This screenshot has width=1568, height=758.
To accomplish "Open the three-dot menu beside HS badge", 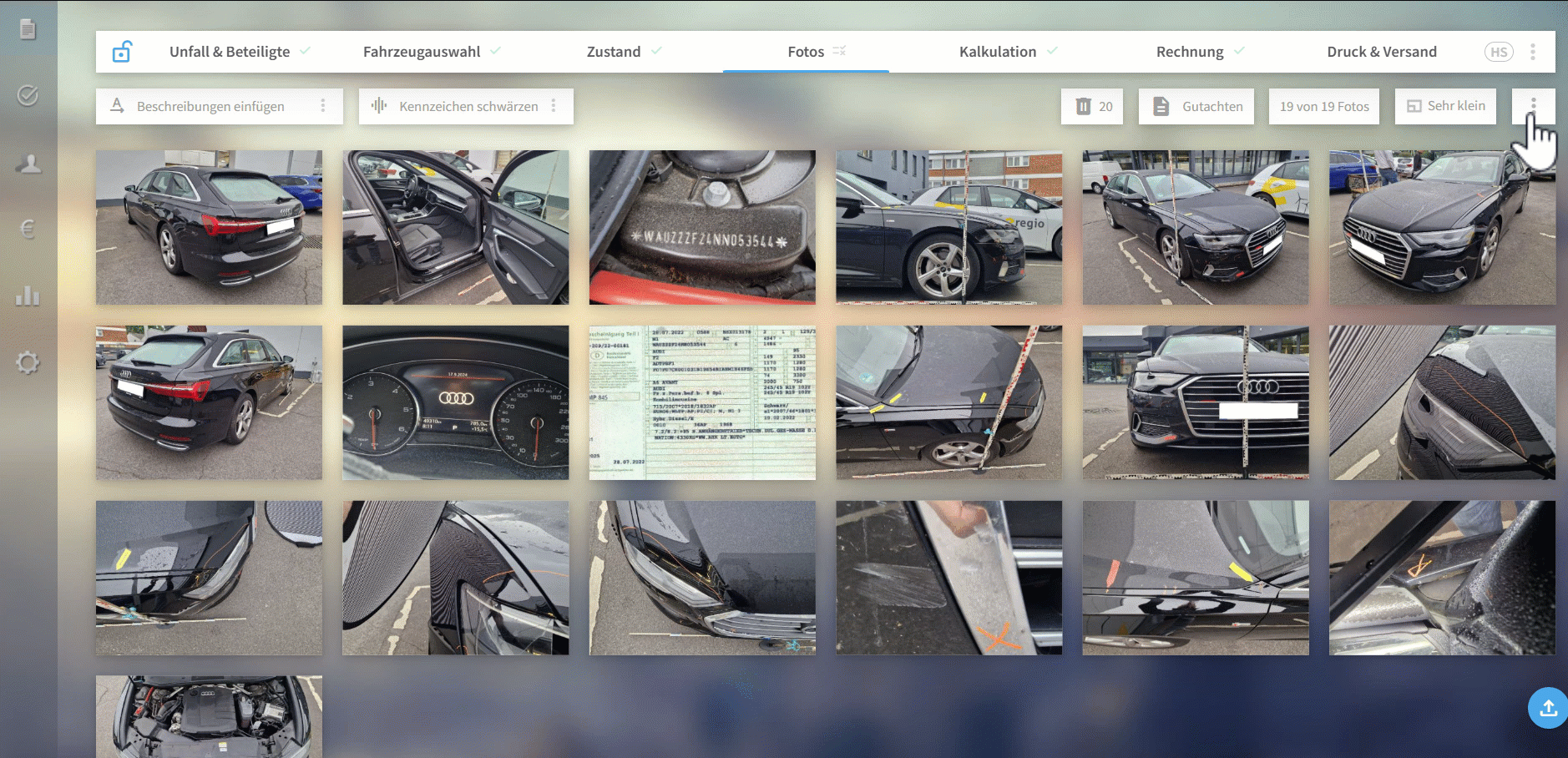I will 1532,52.
